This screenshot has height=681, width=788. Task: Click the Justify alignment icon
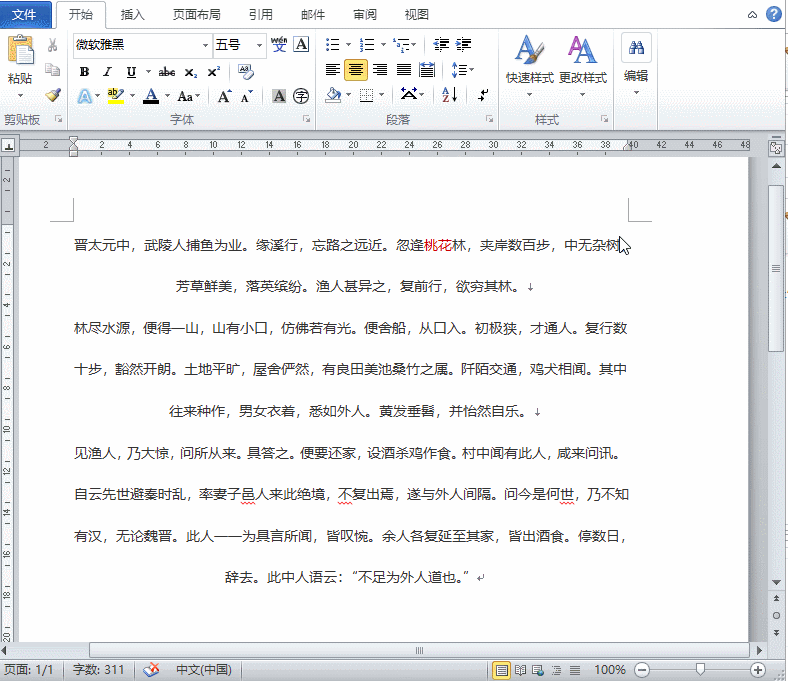click(404, 70)
